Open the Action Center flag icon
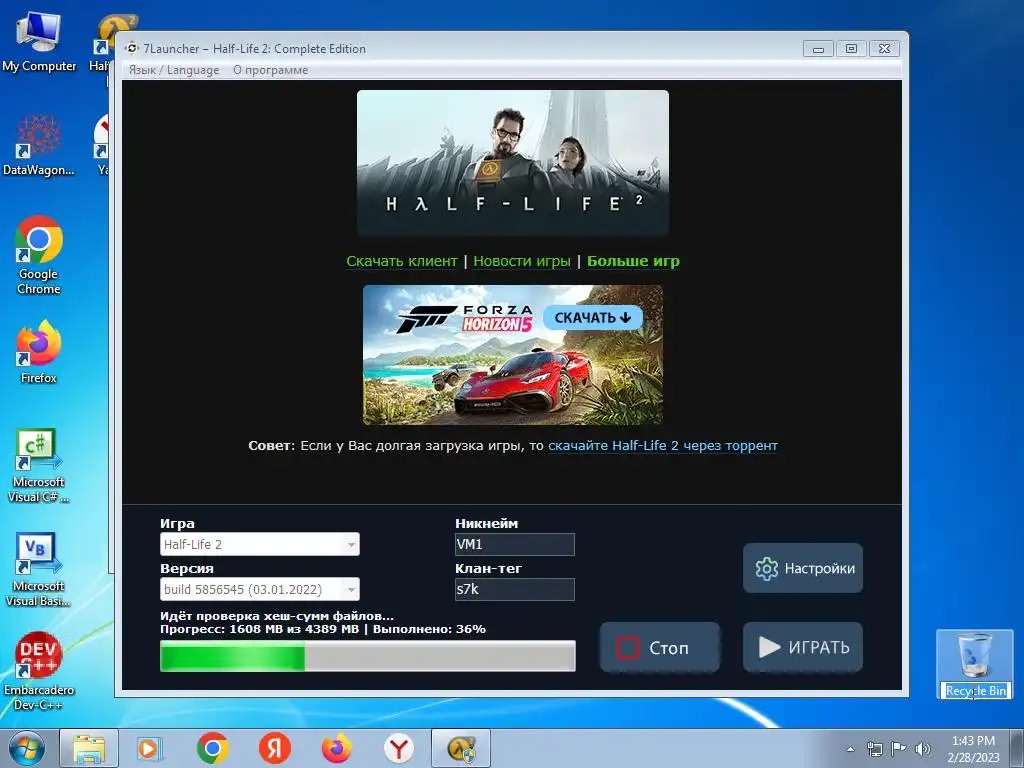This screenshot has width=1024, height=768. click(x=899, y=749)
